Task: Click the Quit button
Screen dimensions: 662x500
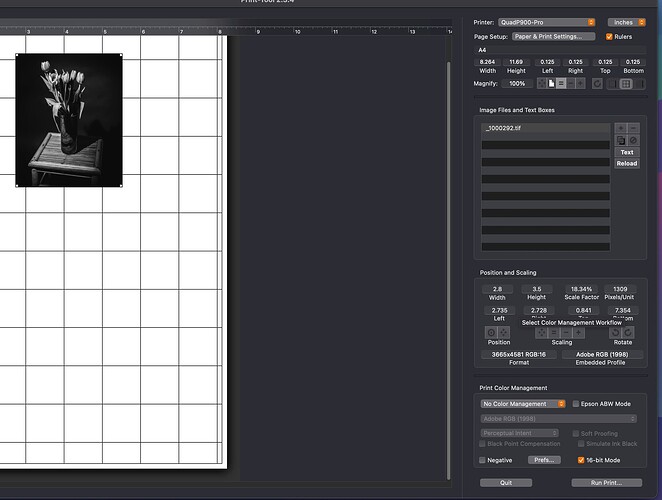Action: (x=506, y=483)
